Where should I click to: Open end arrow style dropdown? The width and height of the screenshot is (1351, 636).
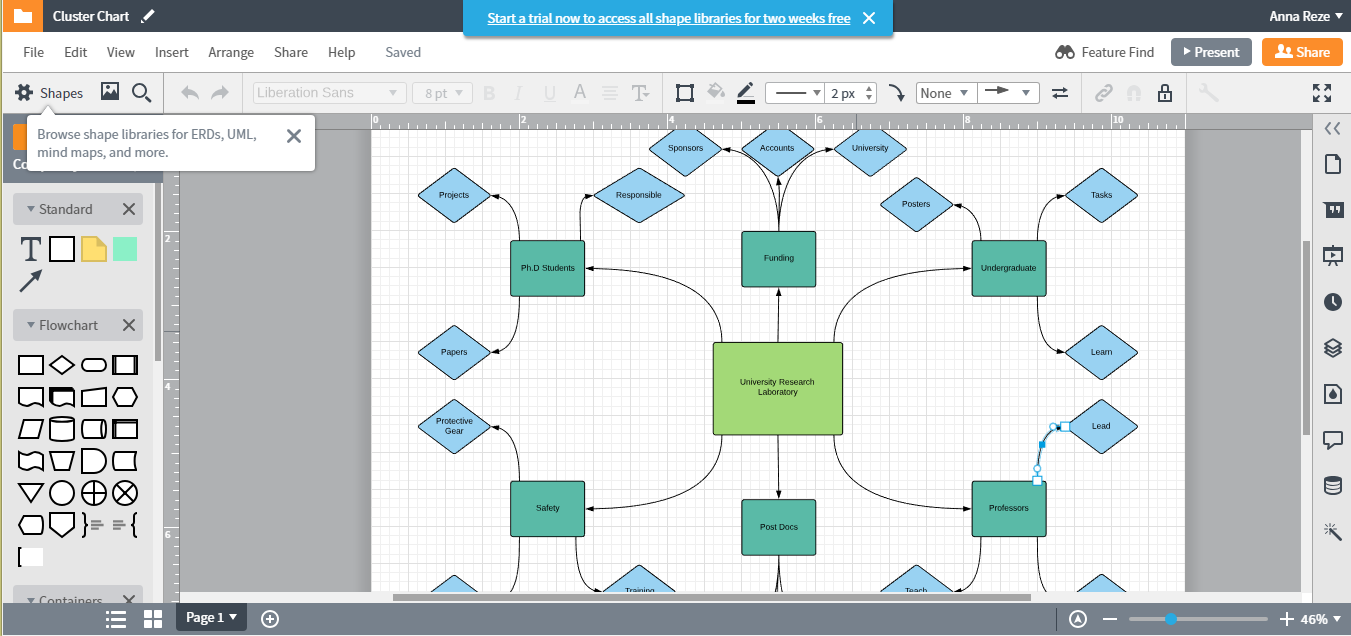click(1008, 93)
